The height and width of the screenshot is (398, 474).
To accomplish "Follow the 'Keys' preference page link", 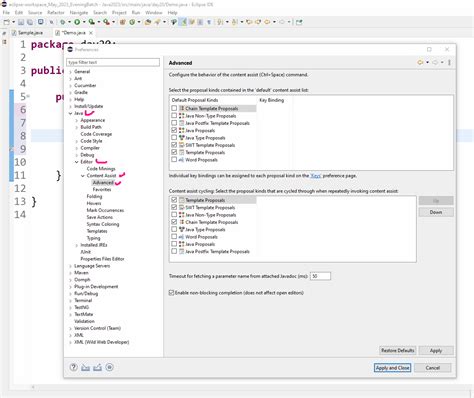I will pos(315,176).
